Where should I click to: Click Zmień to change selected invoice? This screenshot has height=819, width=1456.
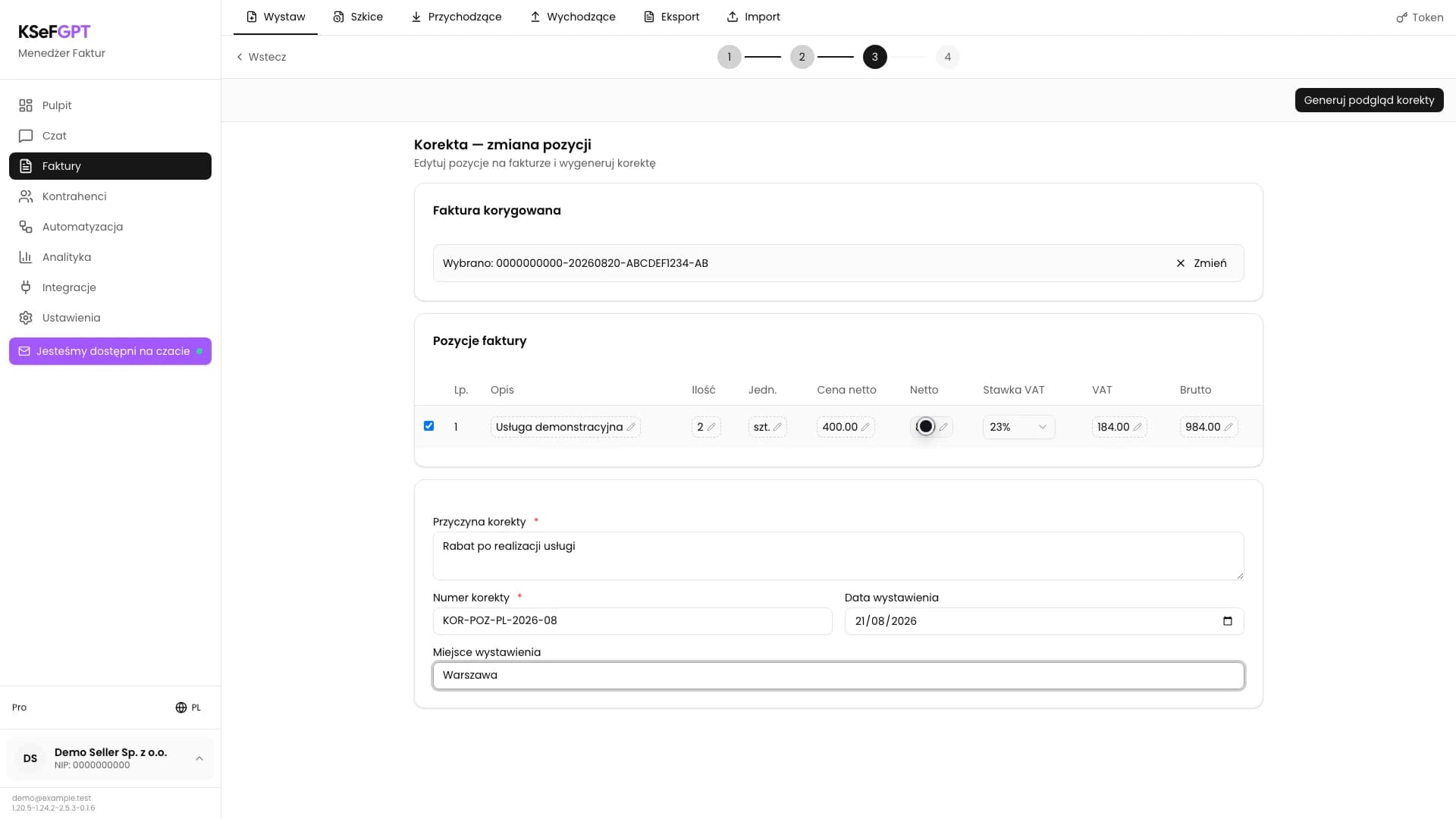pyautogui.click(x=1201, y=263)
